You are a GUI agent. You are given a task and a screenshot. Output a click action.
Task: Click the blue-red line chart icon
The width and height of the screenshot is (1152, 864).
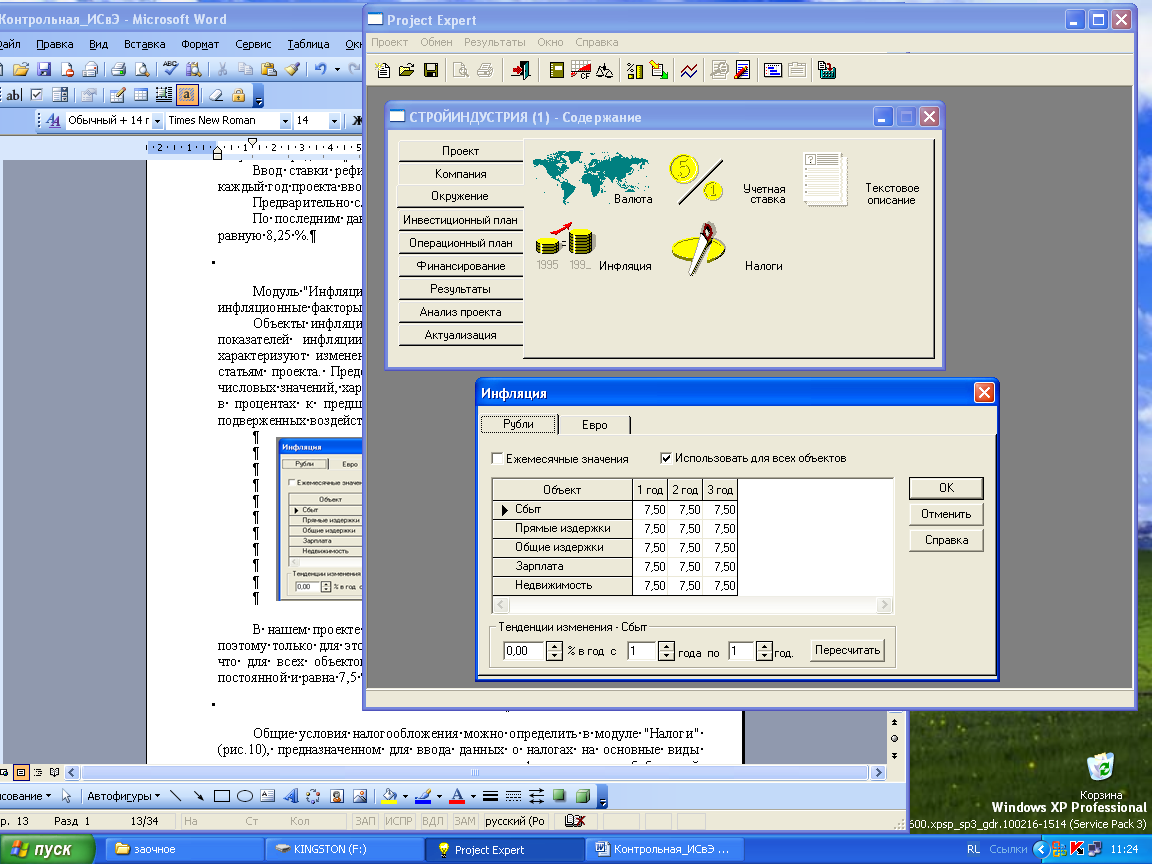pyautogui.click(x=689, y=71)
